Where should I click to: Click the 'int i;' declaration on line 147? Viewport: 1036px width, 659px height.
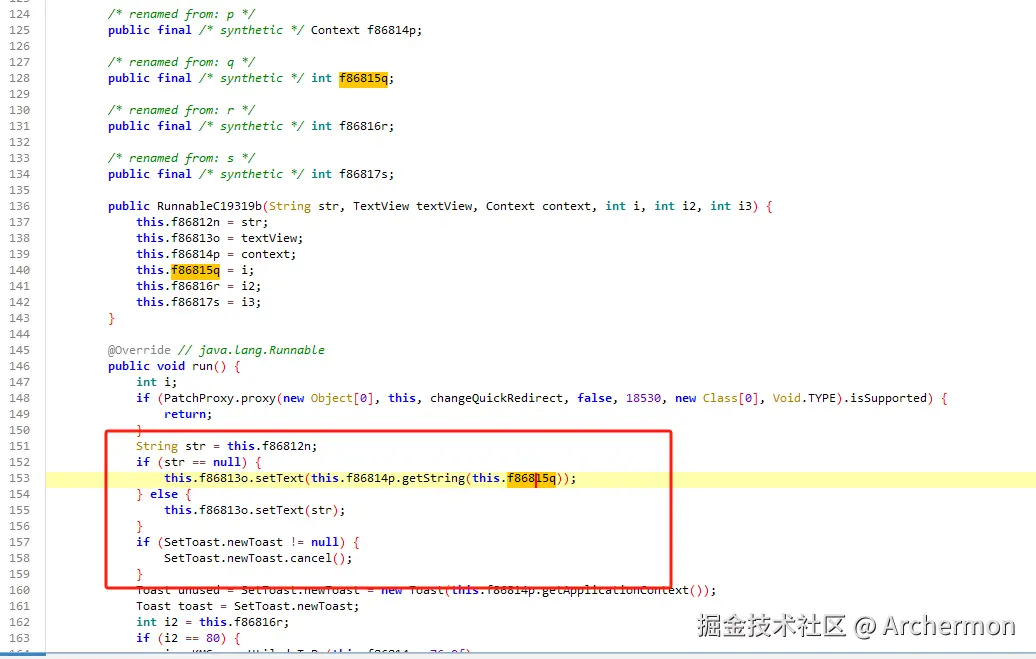coord(157,382)
